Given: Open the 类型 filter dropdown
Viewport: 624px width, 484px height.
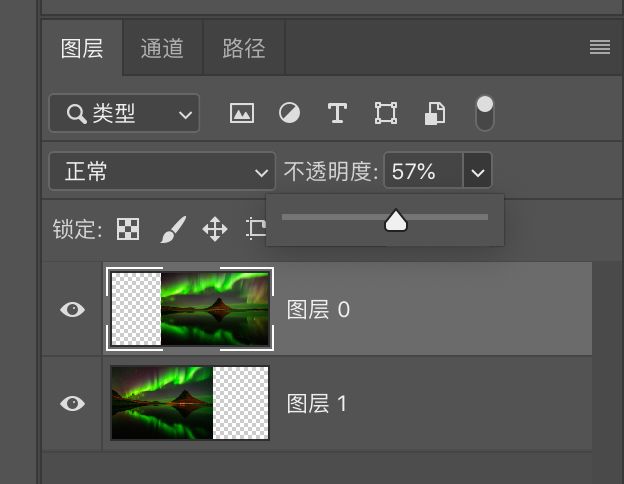Looking at the screenshot, I should [124, 113].
